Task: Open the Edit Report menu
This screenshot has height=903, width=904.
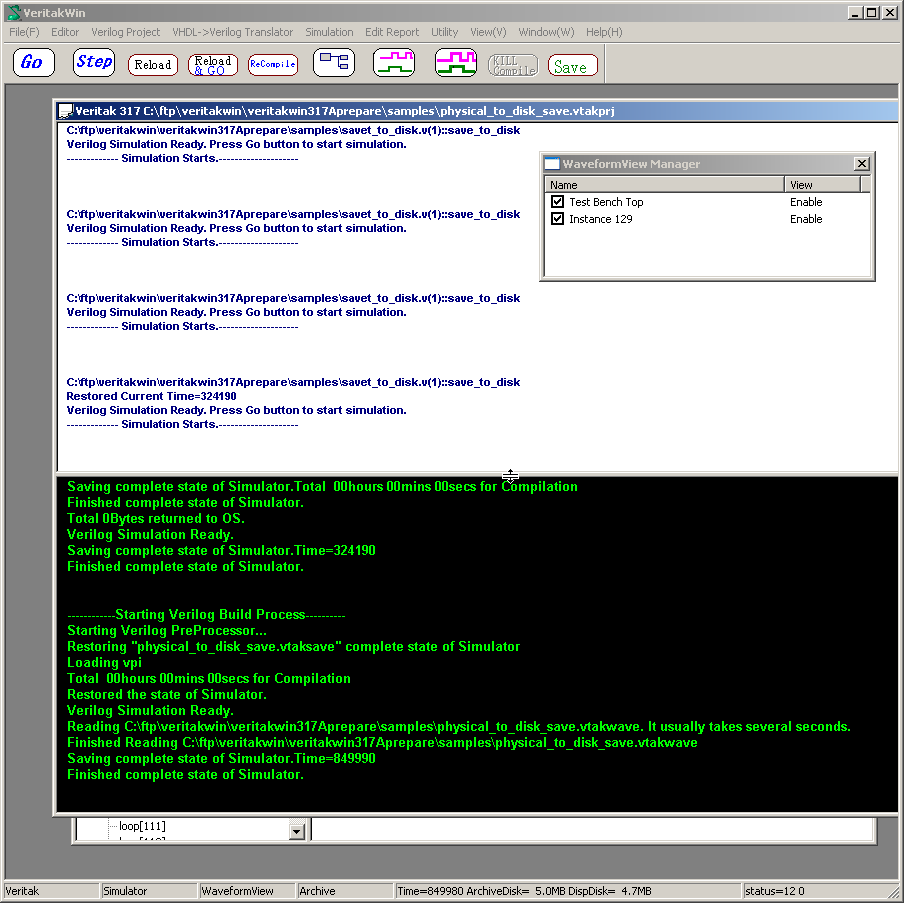Action: [x=391, y=32]
